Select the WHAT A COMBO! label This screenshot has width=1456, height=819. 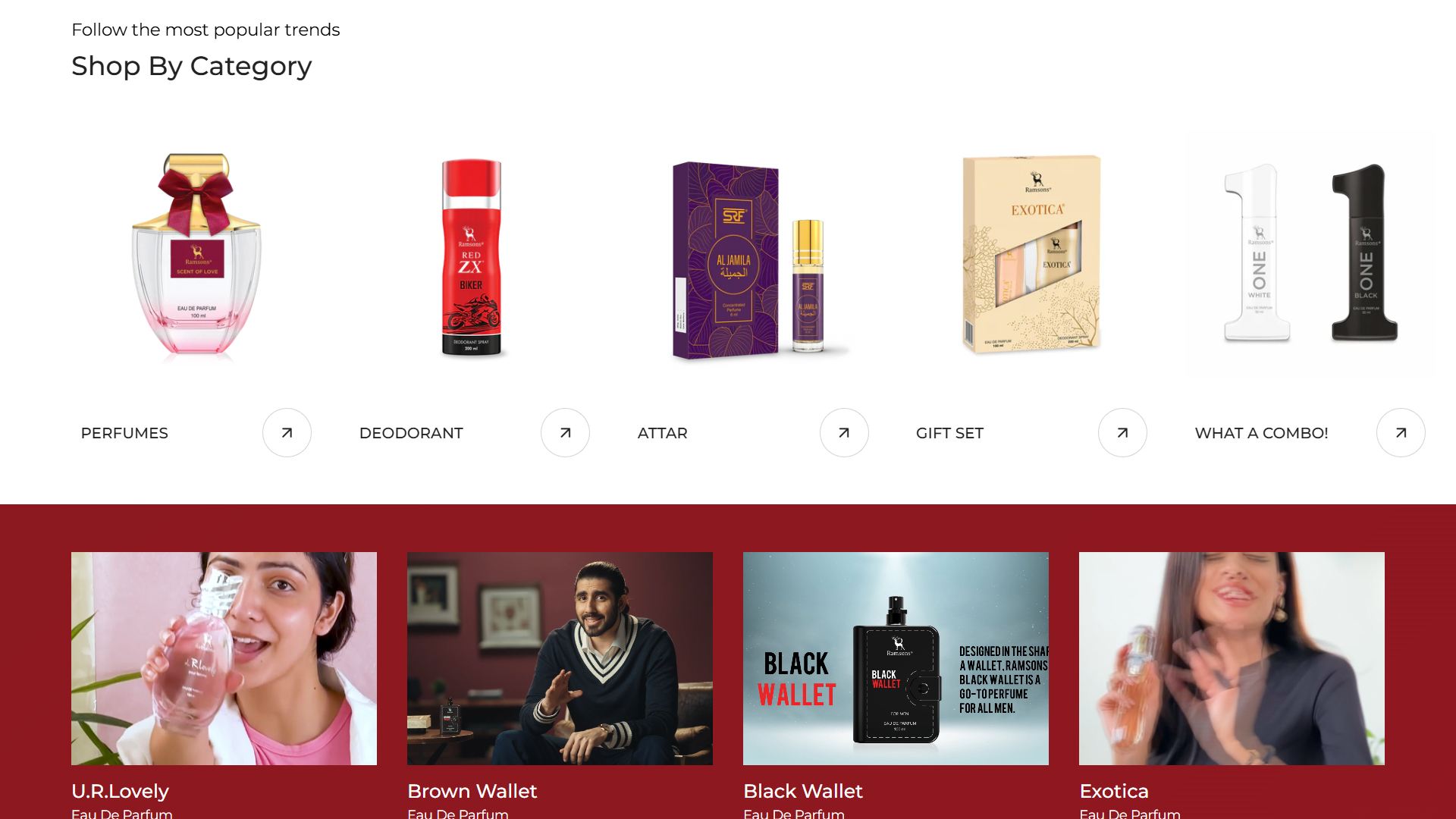(1261, 433)
